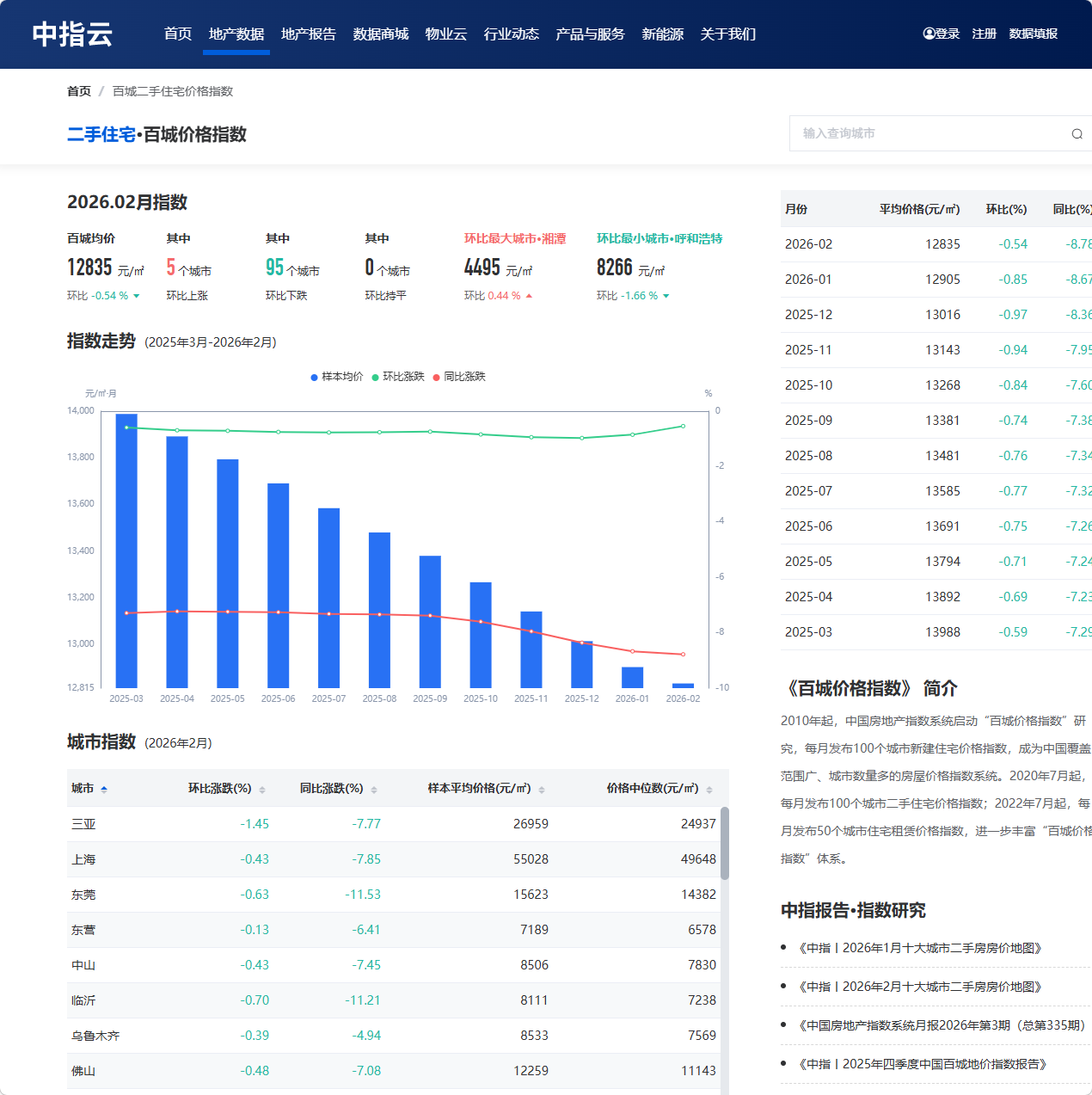Toggle the 同比涨跌 series in chart legend
The image size is (1092, 1095).
tap(463, 377)
